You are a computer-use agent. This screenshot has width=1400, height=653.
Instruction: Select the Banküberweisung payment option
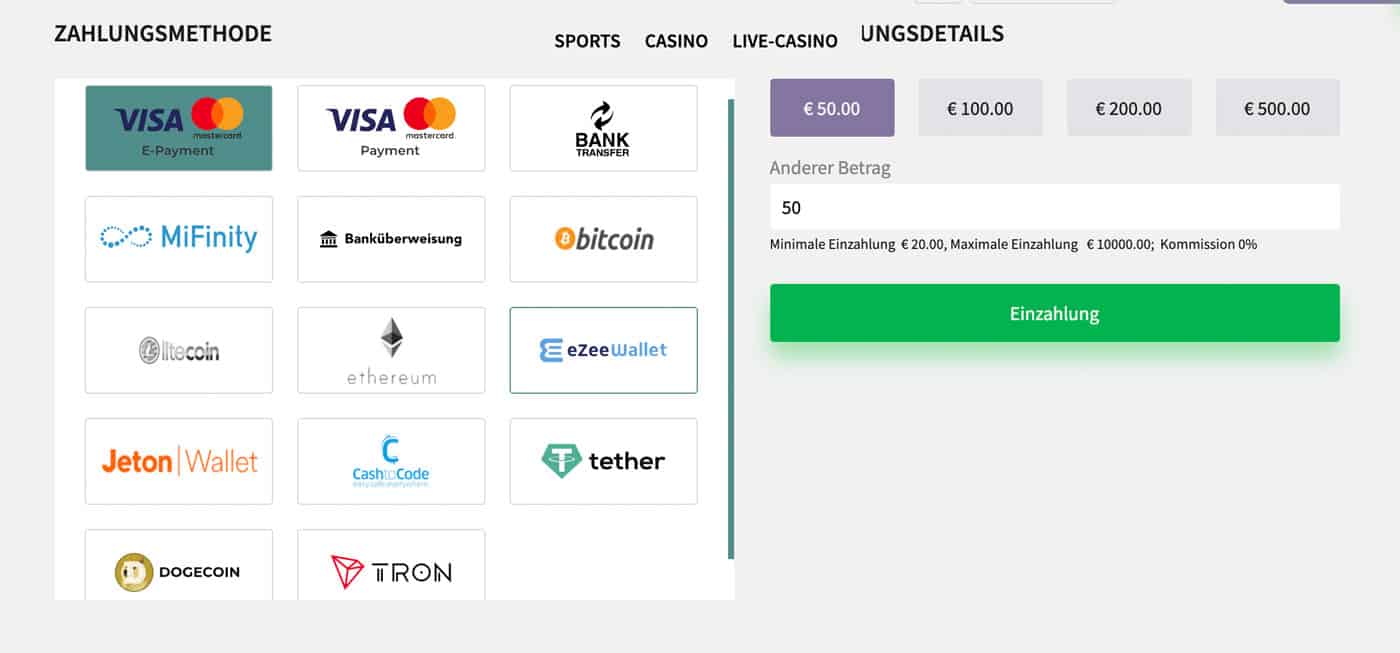coord(391,239)
